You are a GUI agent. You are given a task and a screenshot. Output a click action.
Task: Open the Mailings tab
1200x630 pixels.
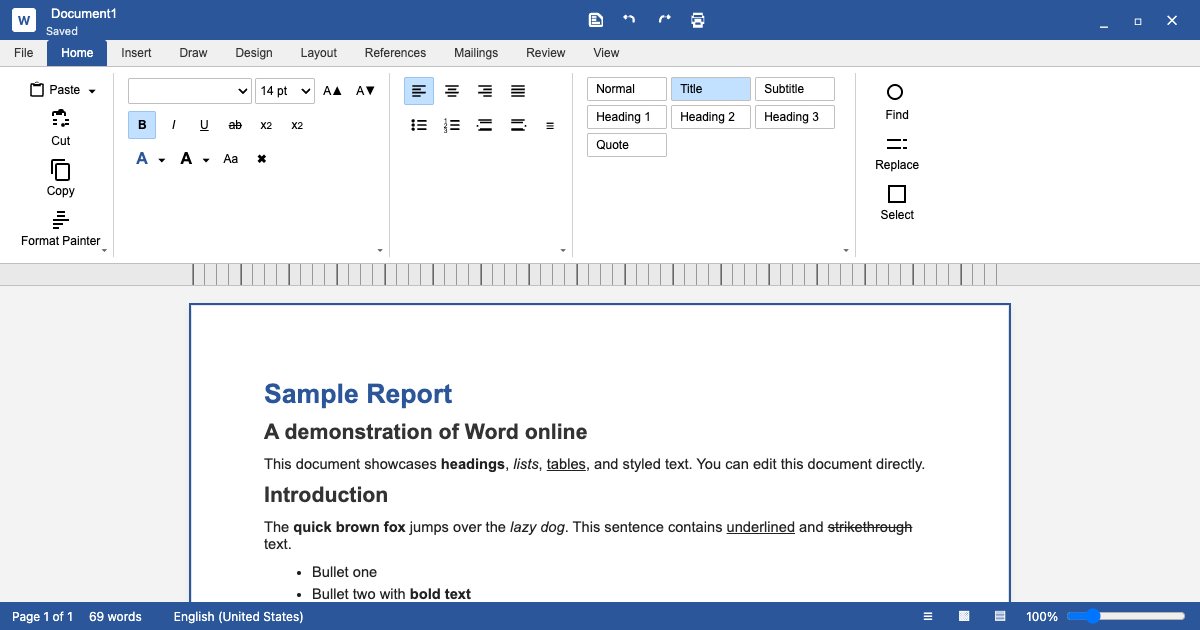pyautogui.click(x=476, y=53)
